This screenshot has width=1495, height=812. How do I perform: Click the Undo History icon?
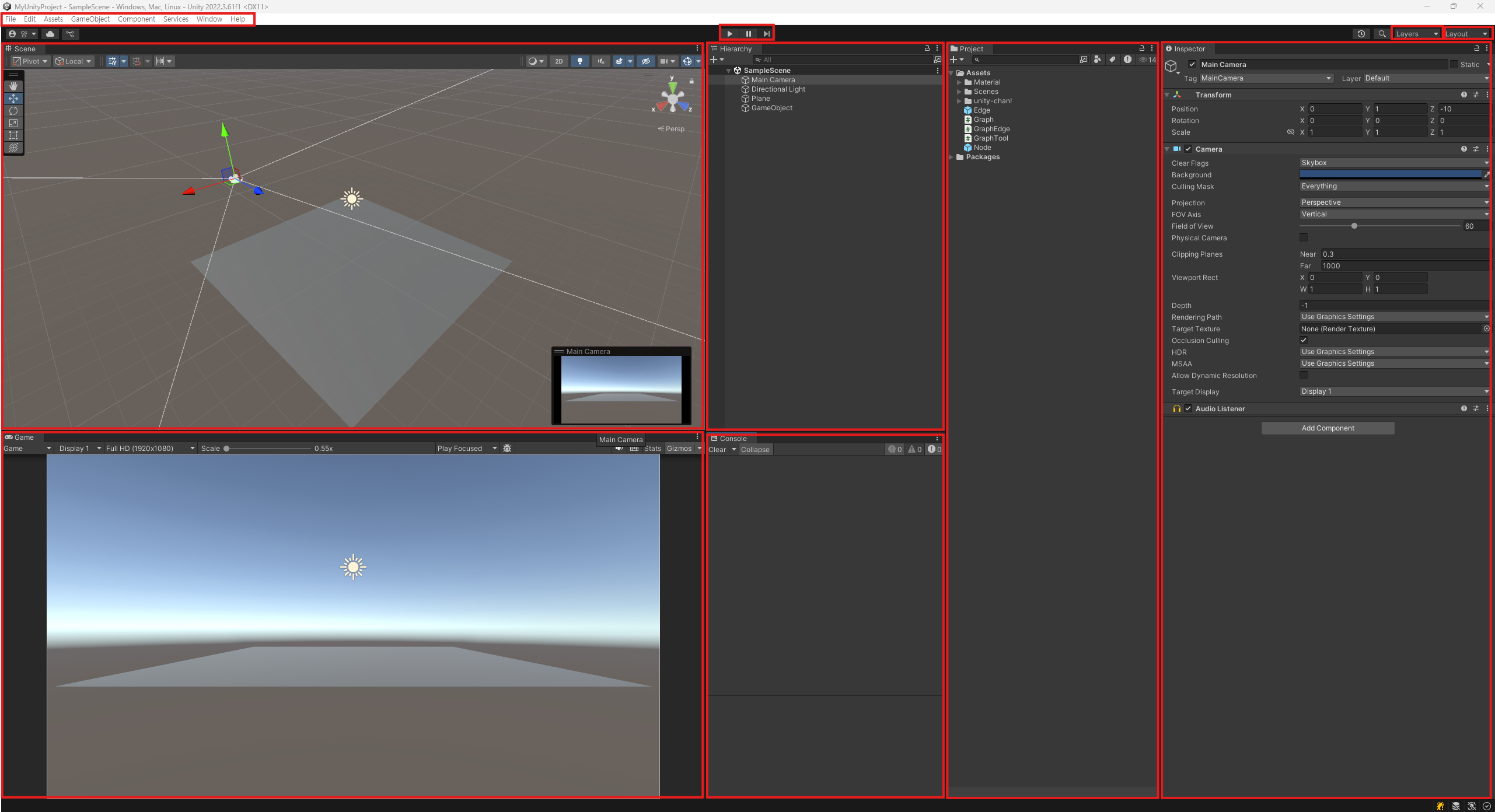[x=1361, y=34]
